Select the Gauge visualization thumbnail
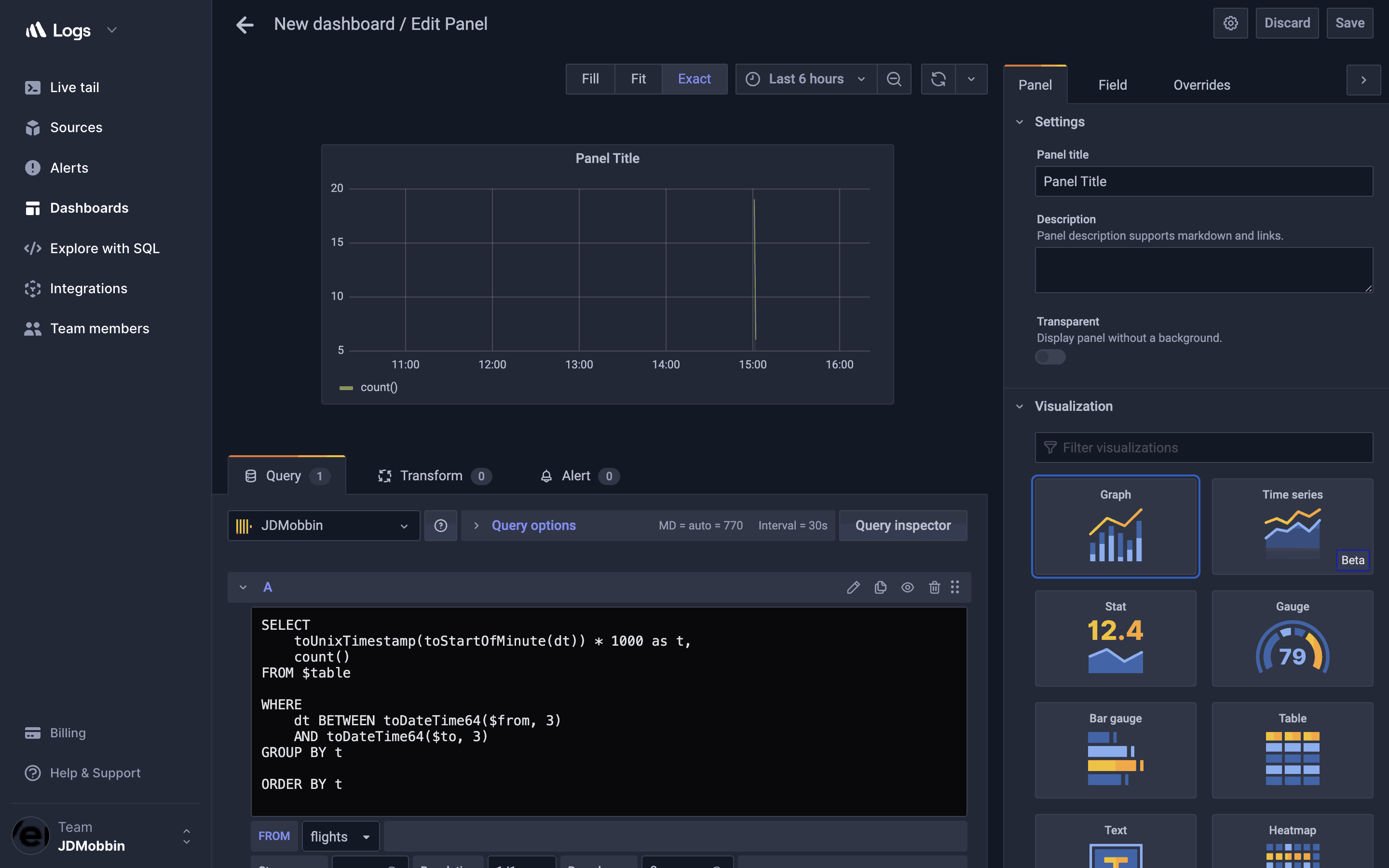This screenshot has width=1389, height=868. pyautogui.click(x=1292, y=638)
